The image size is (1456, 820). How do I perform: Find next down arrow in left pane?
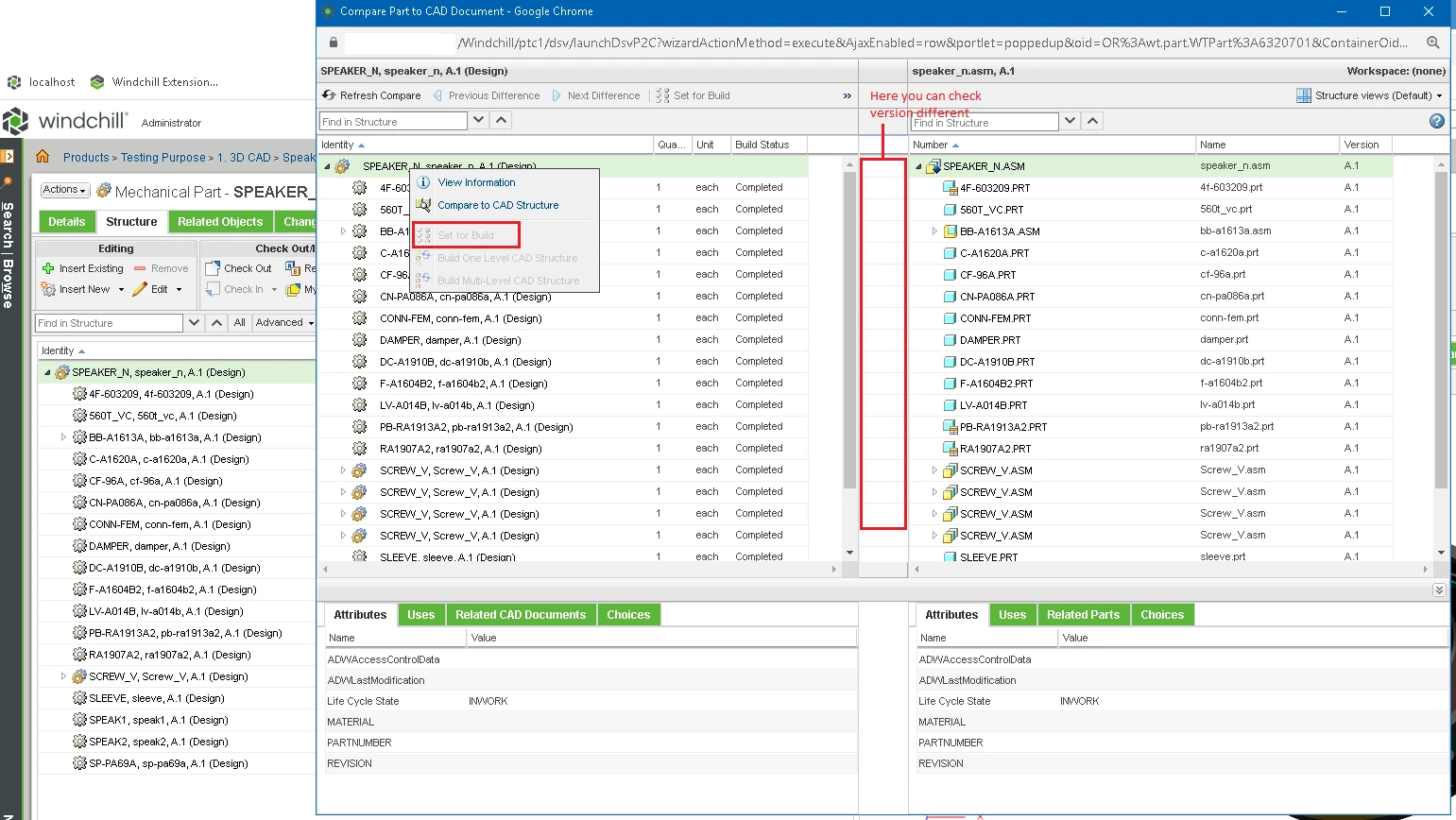point(479,120)
